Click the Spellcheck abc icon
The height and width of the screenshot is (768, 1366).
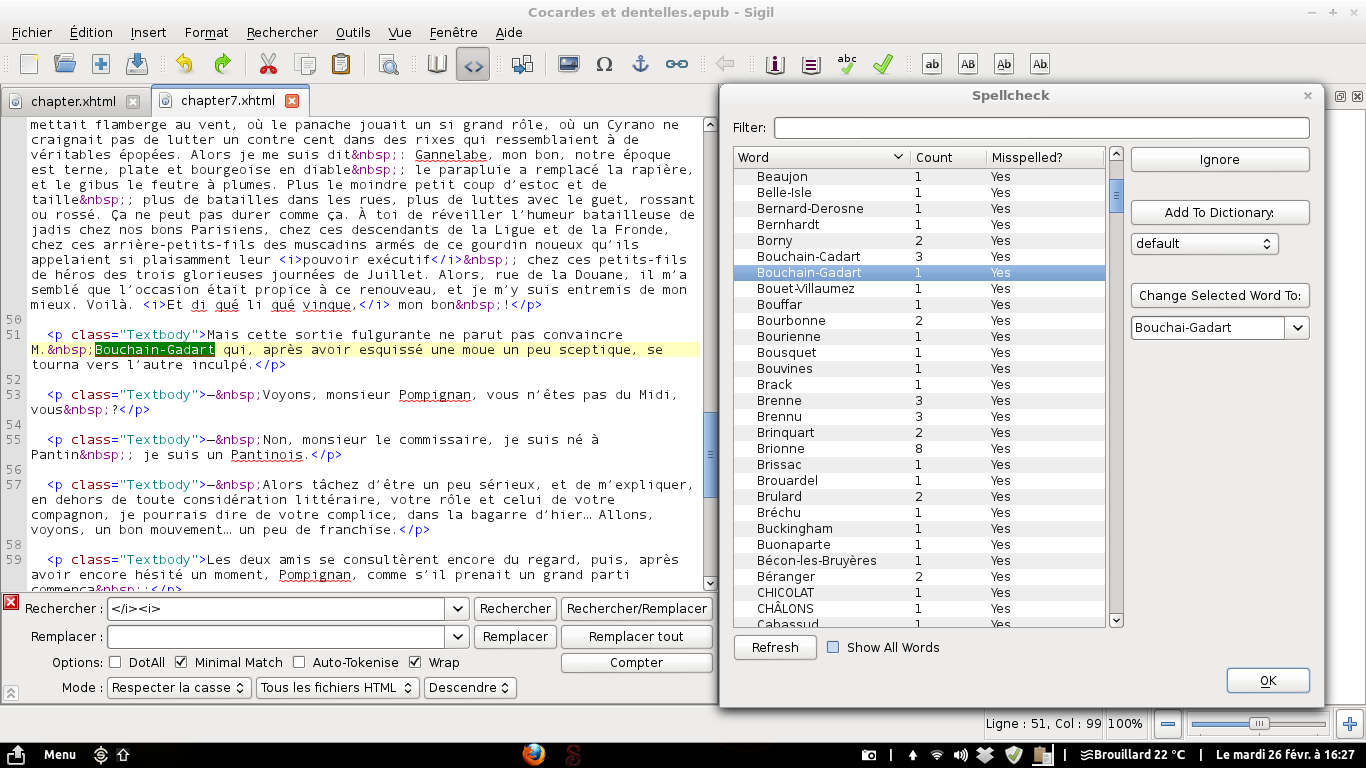coord(847,64)
